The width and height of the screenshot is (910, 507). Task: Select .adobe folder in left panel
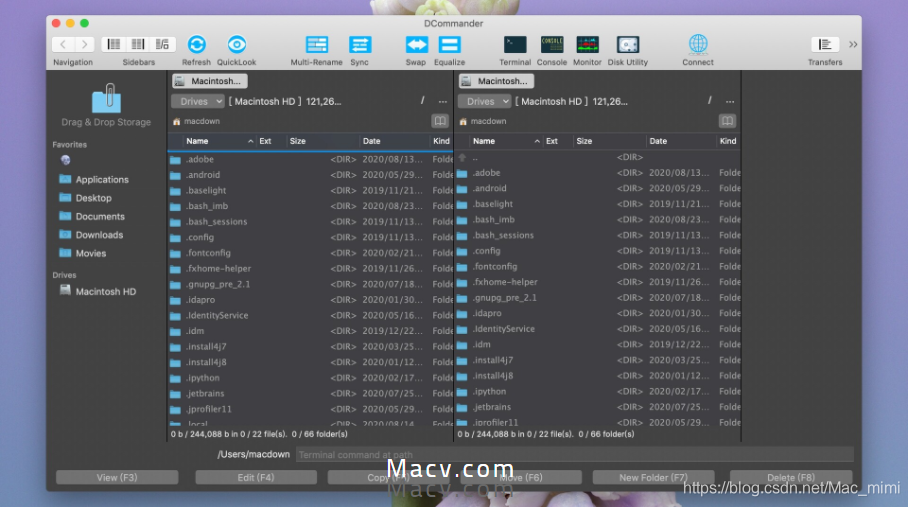(x=310, y=159)
